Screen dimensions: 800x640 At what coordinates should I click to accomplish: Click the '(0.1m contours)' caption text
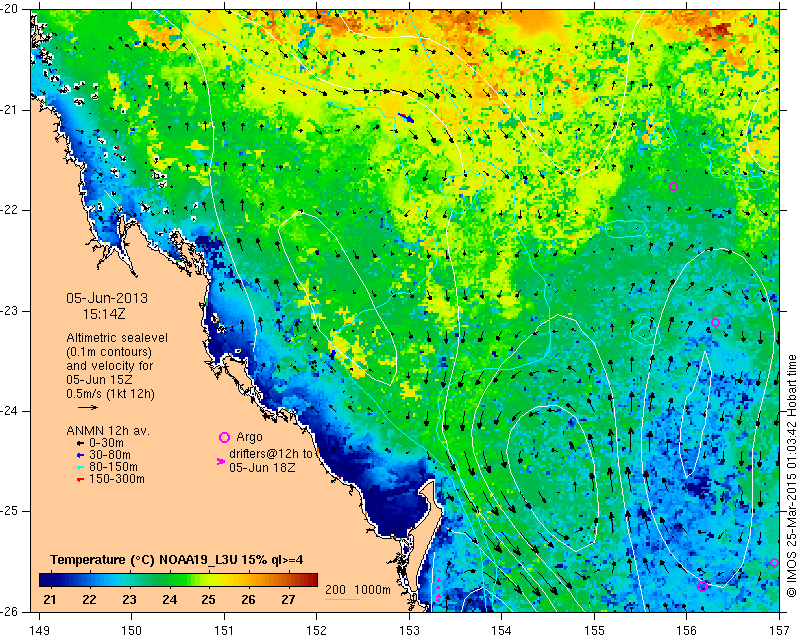pyautogui.click(x=109, y=352)
